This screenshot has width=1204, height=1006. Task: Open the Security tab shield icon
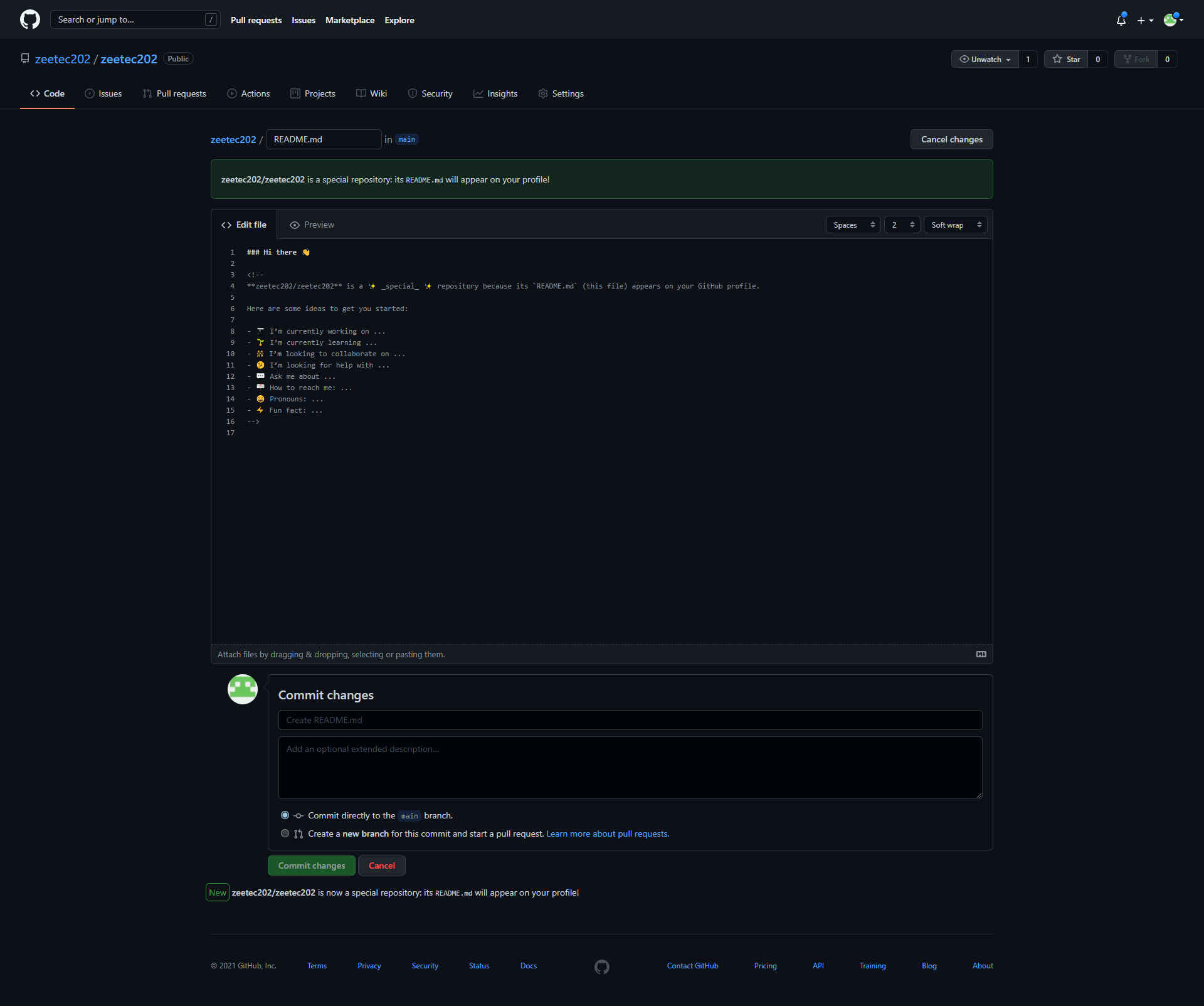pyautogui.click(x=414, y=93)
